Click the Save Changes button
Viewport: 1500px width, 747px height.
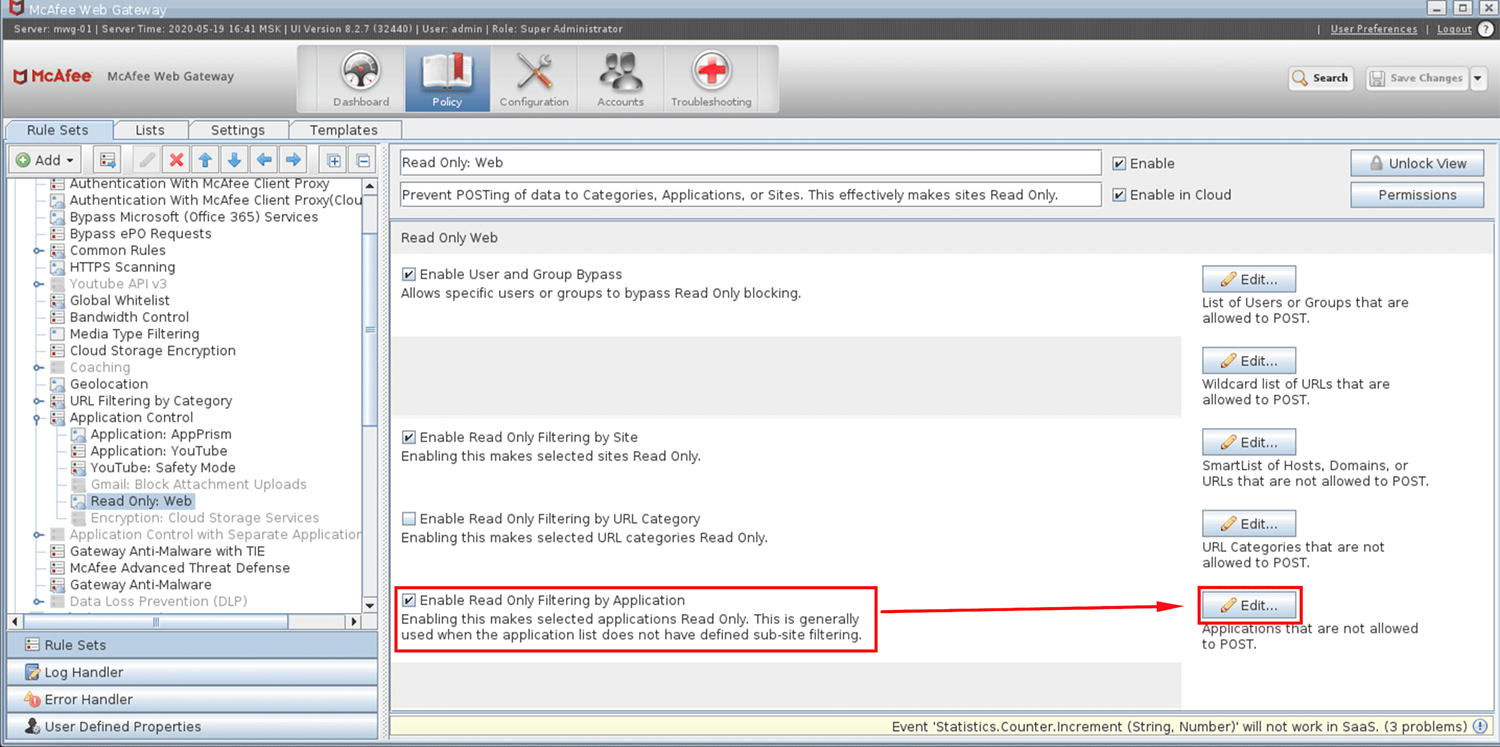click(x=1416, y=78)
